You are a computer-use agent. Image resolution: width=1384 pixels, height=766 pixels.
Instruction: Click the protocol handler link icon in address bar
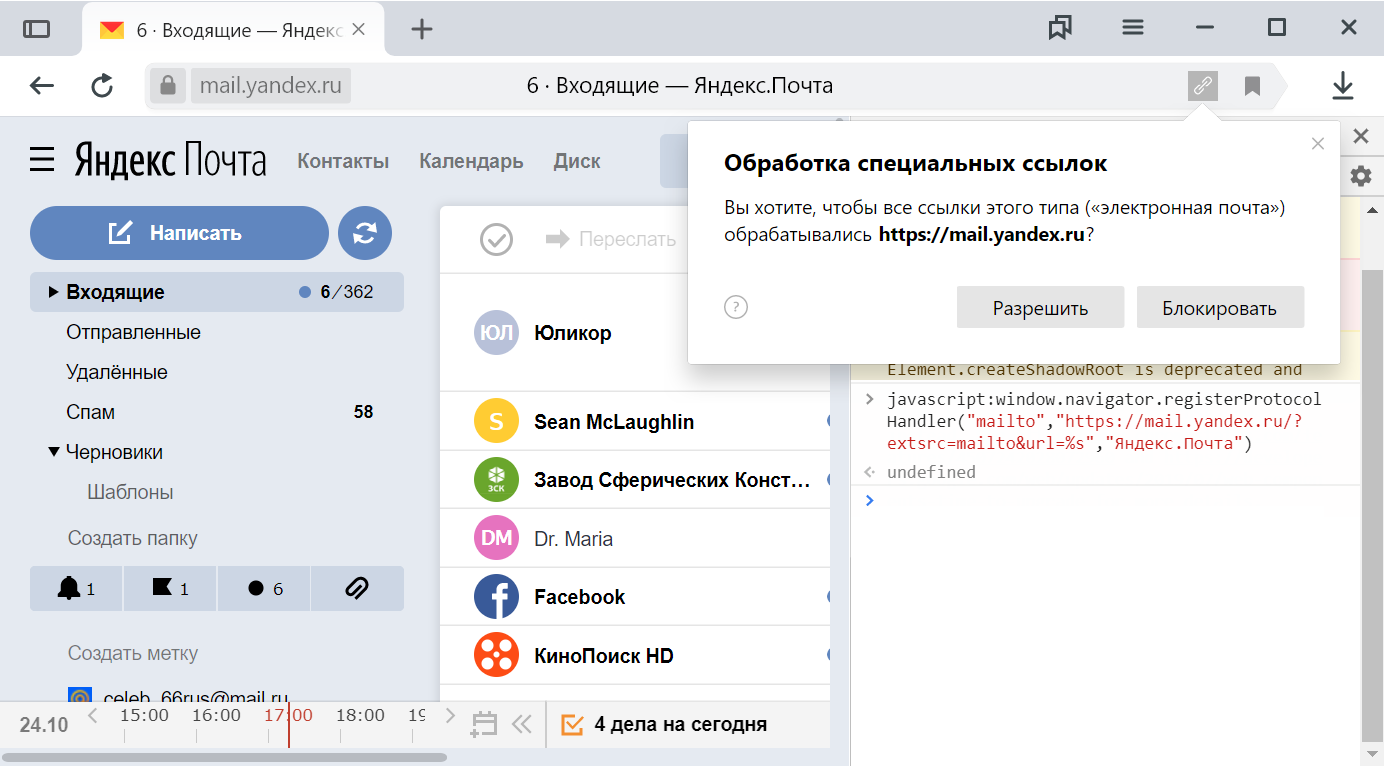1203,86
